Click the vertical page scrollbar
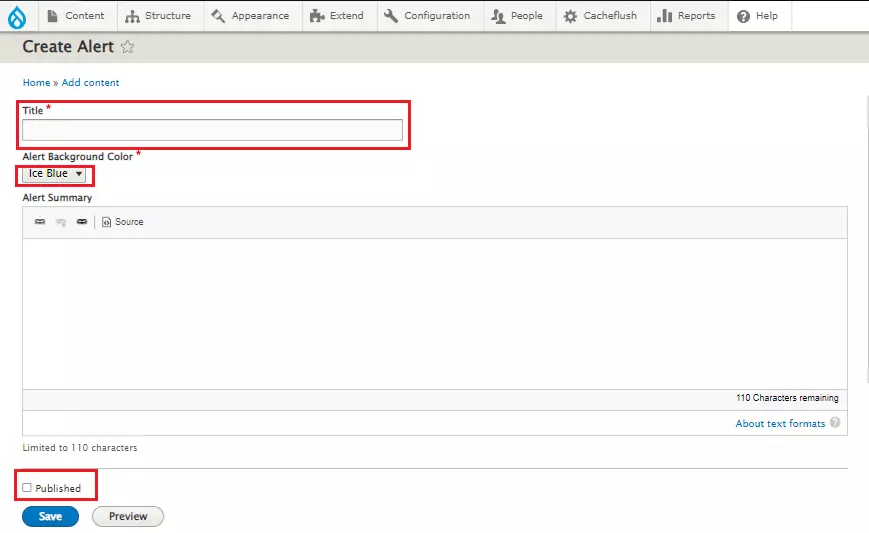The width and height of the screenshot is (869, 533). 866,238
